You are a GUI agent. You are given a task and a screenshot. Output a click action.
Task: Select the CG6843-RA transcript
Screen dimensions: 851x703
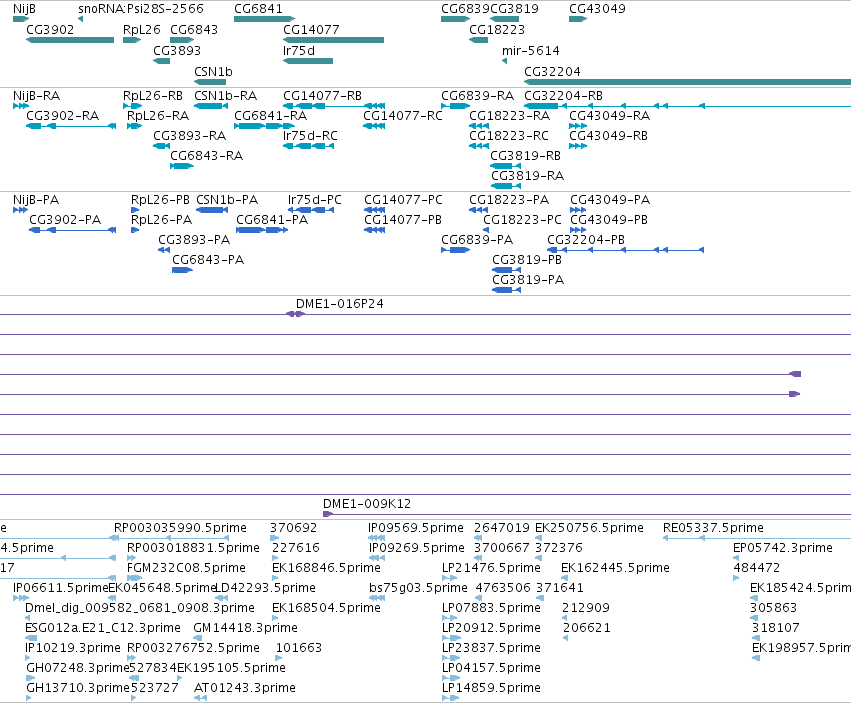182,166
